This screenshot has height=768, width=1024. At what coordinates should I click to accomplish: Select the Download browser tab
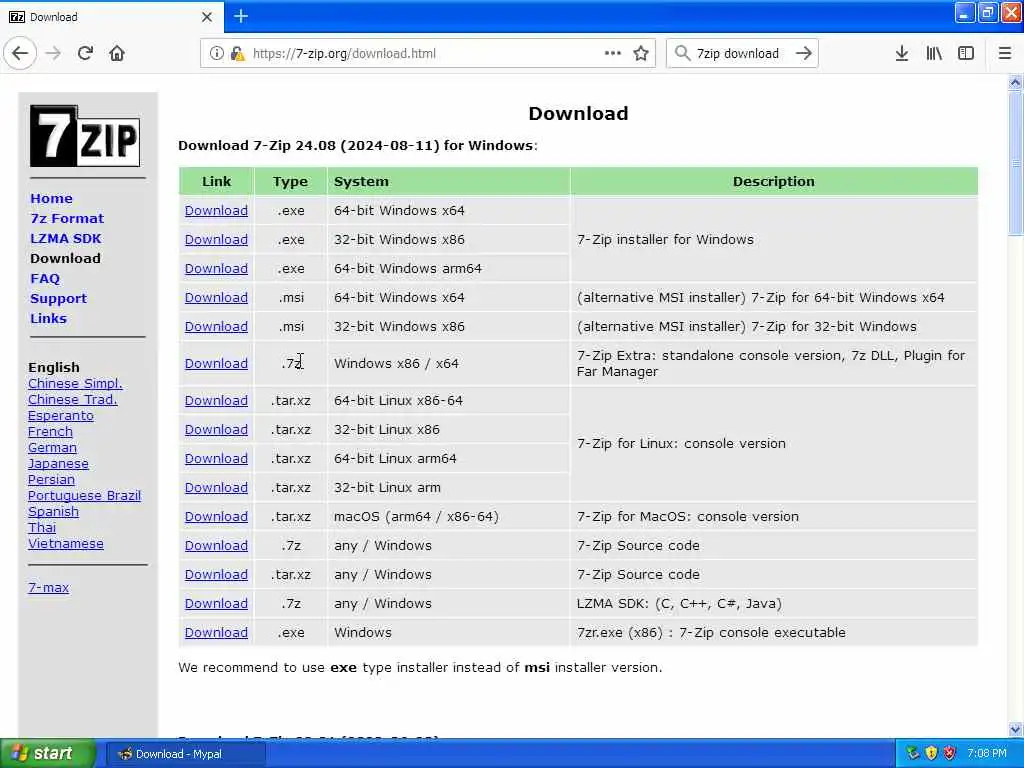pyautogui.click(x=111, y=17)
